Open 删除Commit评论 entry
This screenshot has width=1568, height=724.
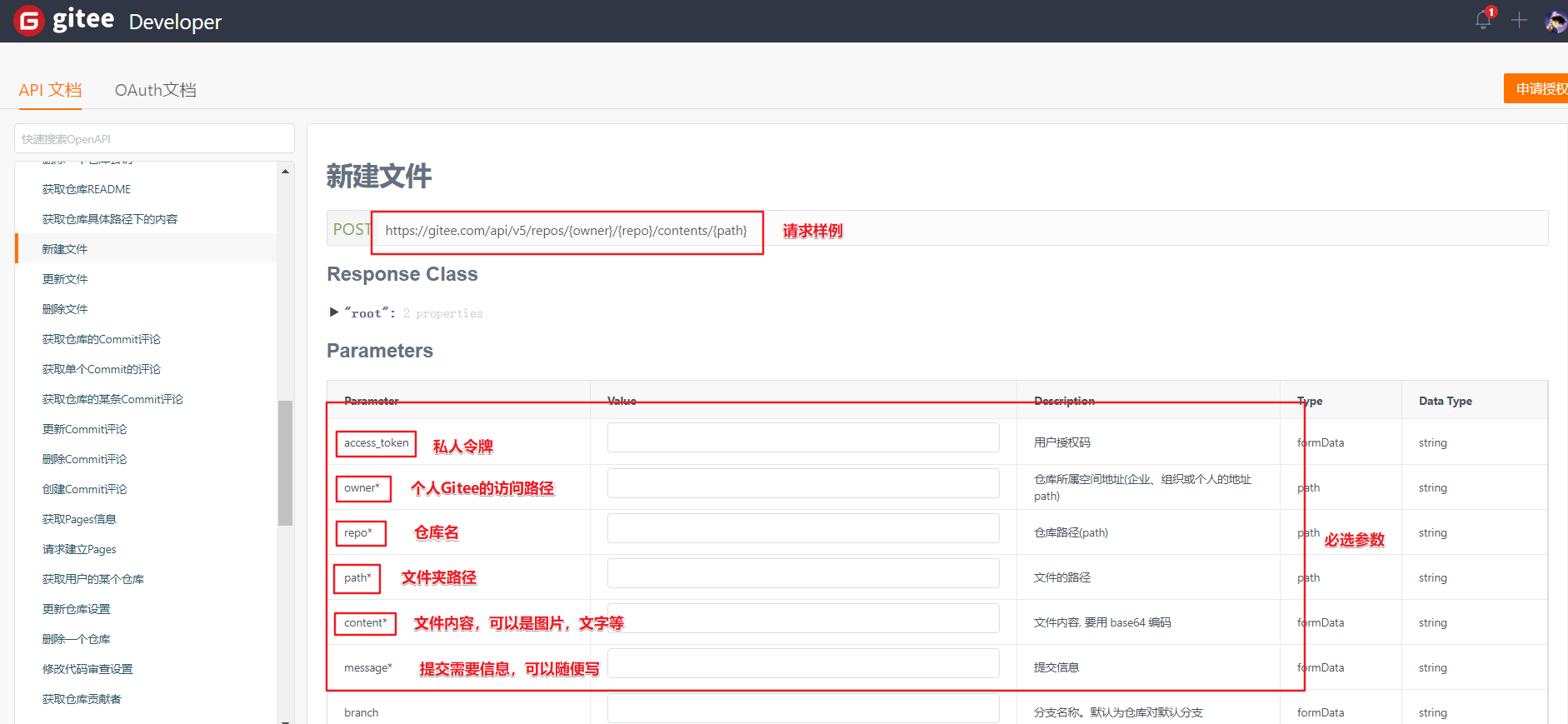84,459
